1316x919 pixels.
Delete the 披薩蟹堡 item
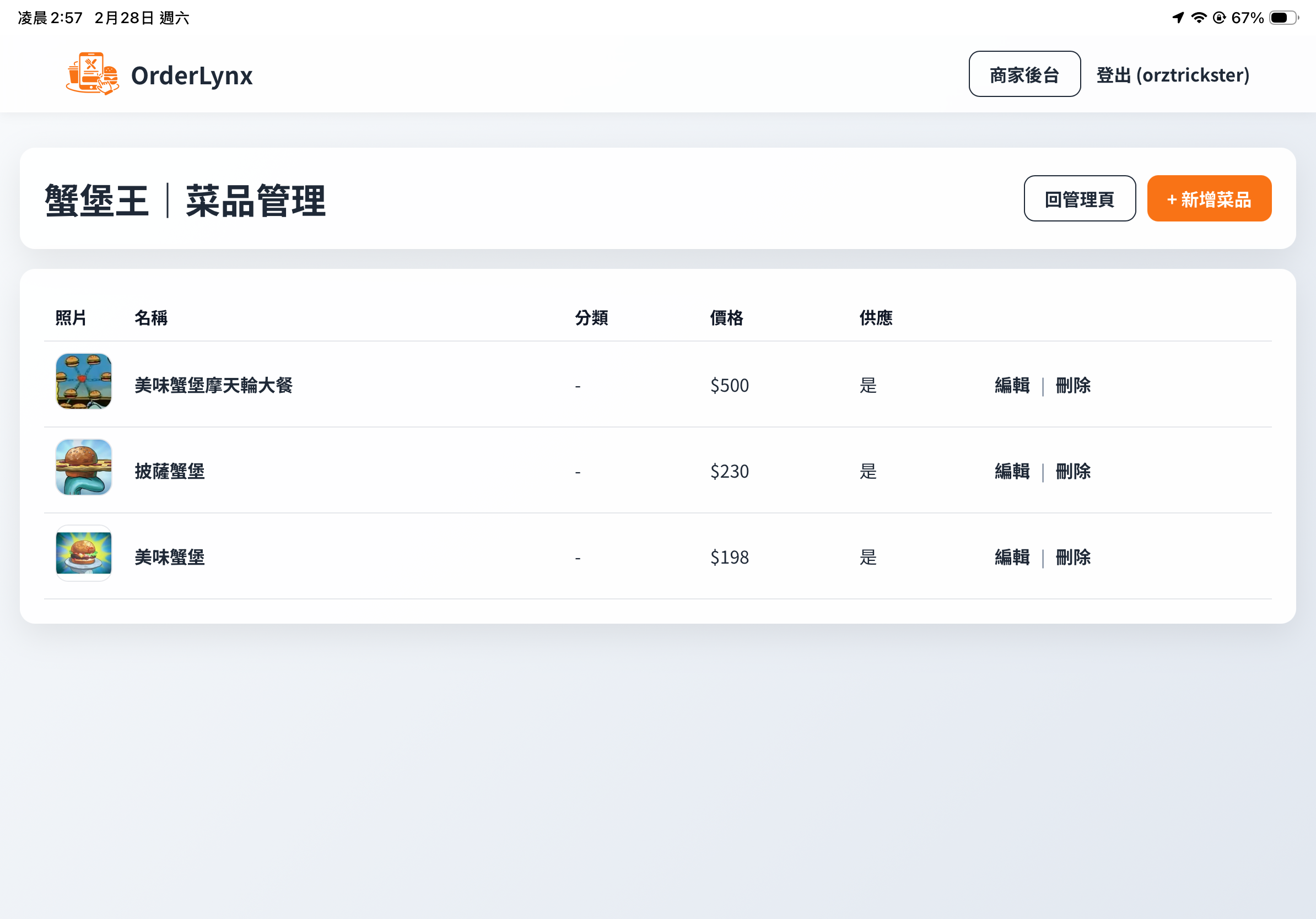tap(1072, 472)
